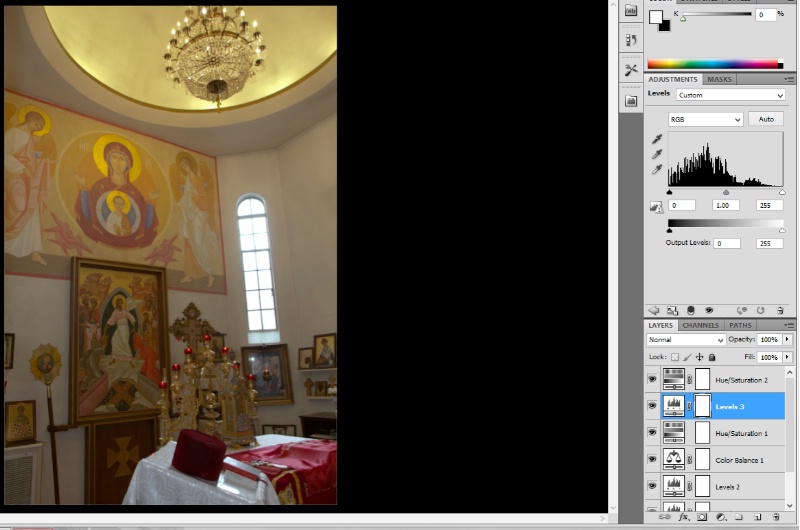The width and height of the screenshot is (800, 530).
Task: Click the white input levels slider
Action: click(782, 192)
